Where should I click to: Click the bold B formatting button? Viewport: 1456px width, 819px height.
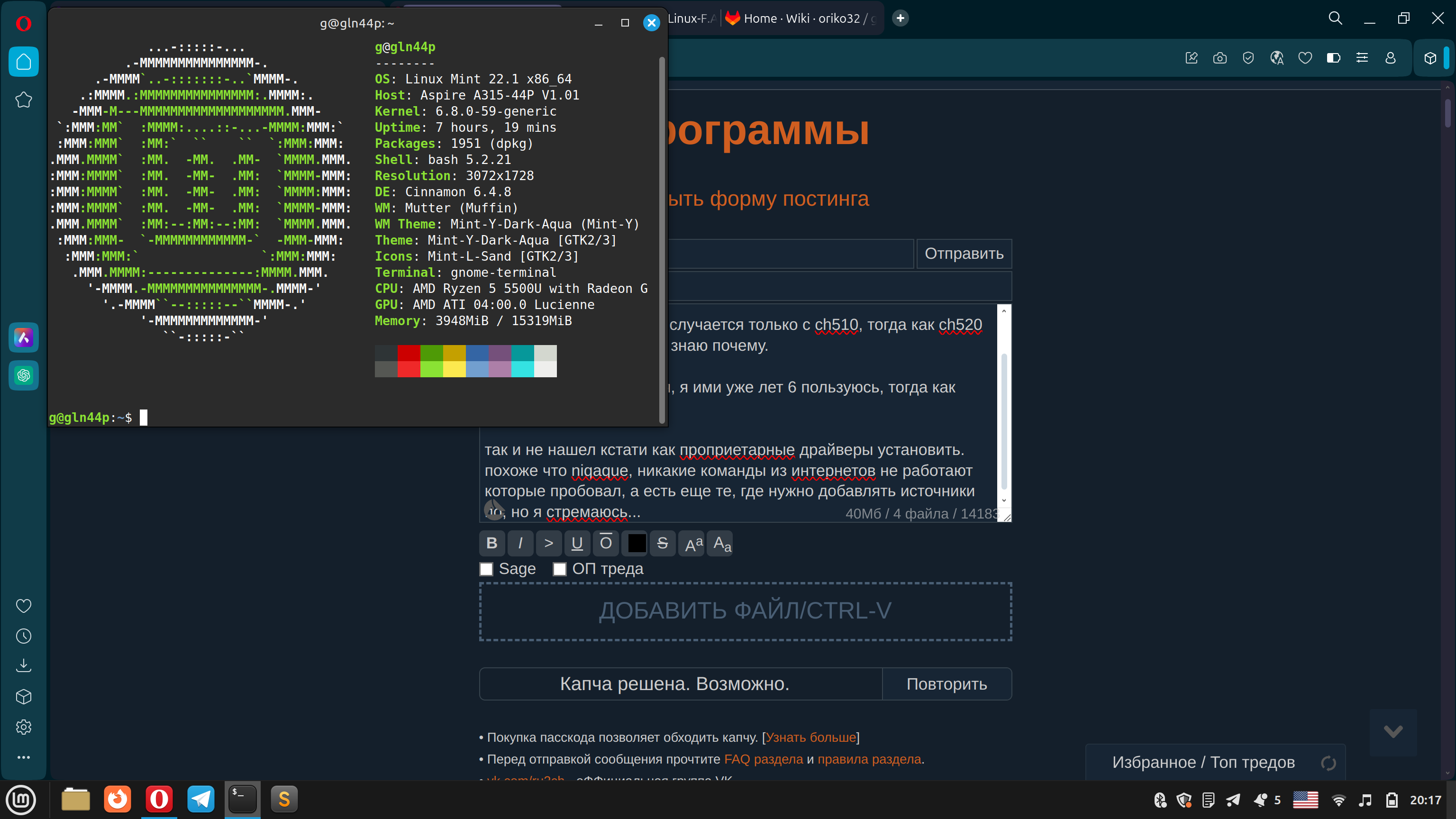[x=492, y=543]
